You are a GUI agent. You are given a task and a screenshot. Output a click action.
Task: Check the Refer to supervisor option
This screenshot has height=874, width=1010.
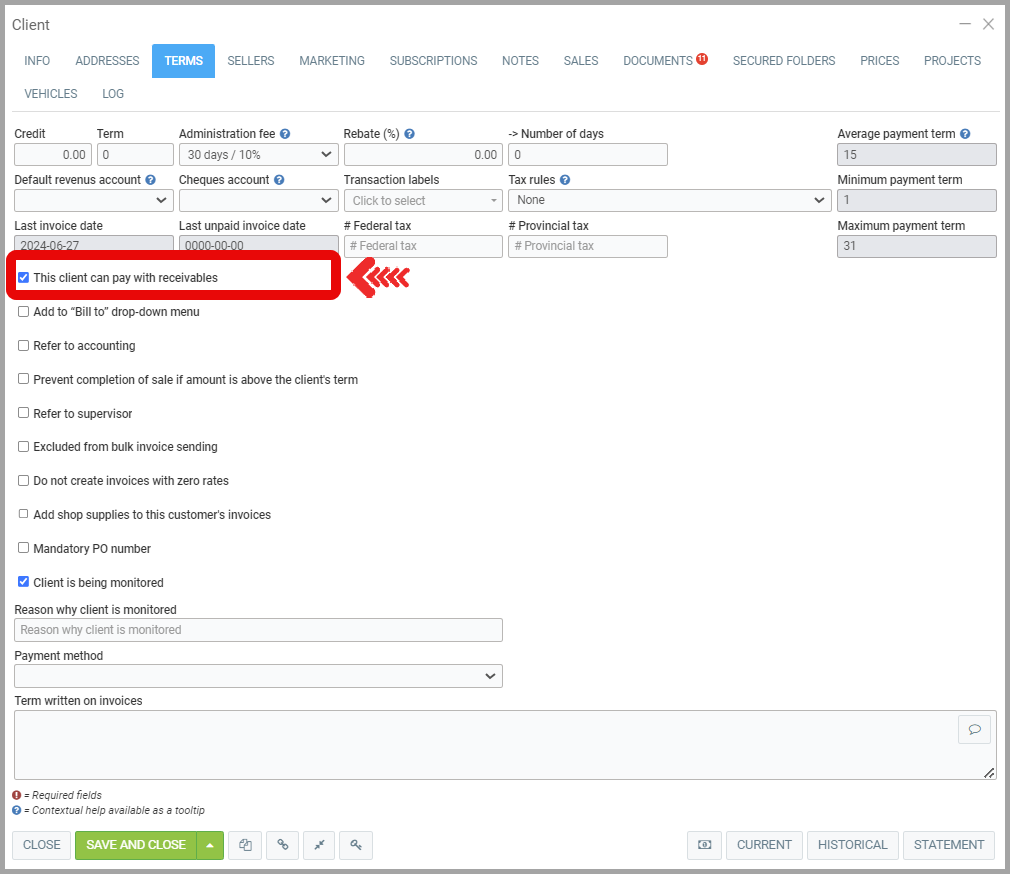click(24, 413)
